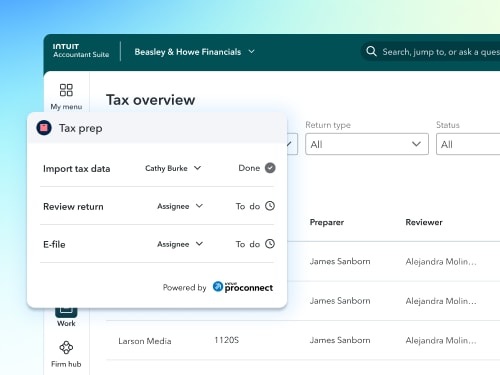Click James Sanborn in Larson Media row
Image resolution: width=500 pixels, height=375 pixels.
click(340, 340)
